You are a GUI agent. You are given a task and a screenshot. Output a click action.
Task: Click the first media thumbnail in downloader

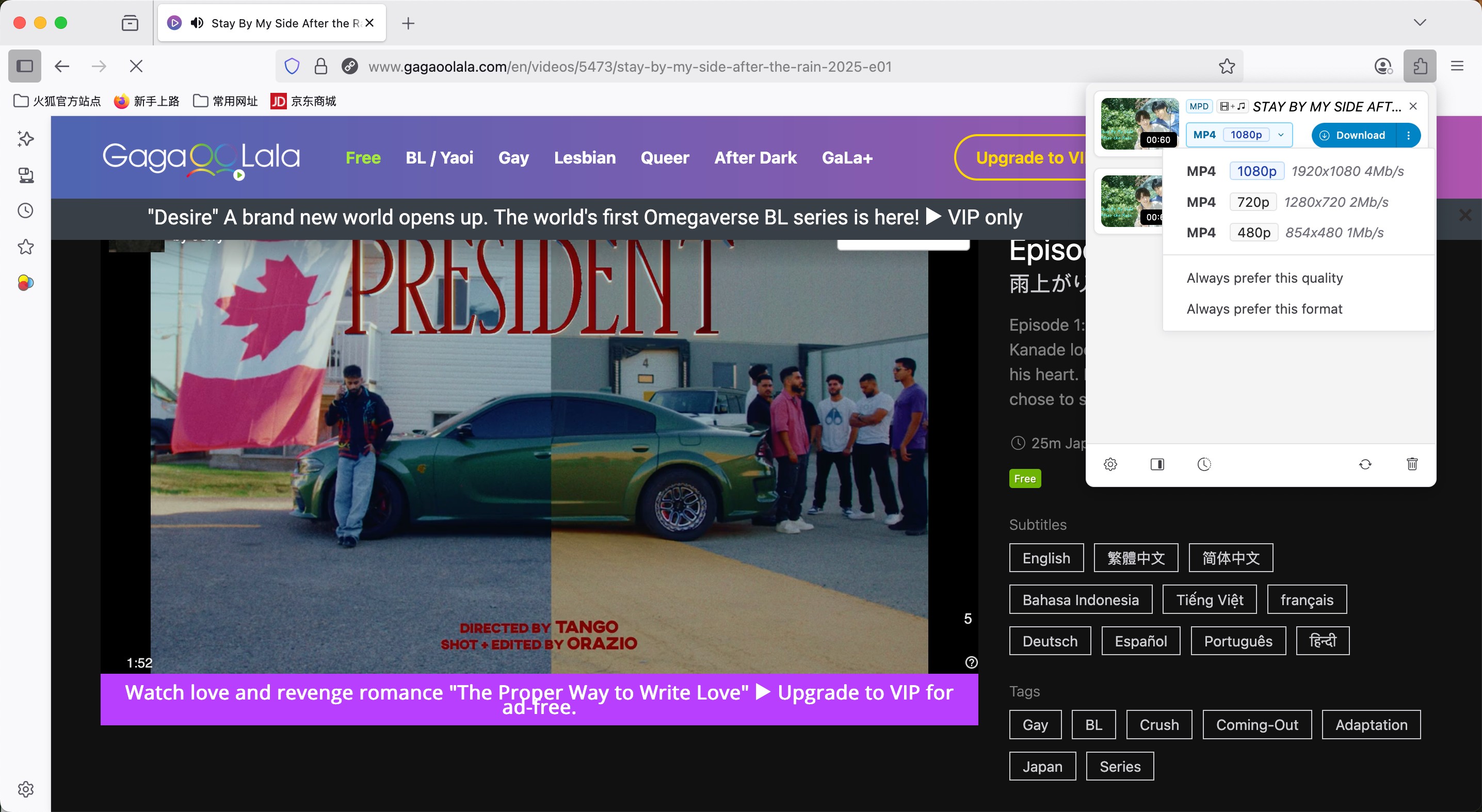click(x=1140, y=124)
